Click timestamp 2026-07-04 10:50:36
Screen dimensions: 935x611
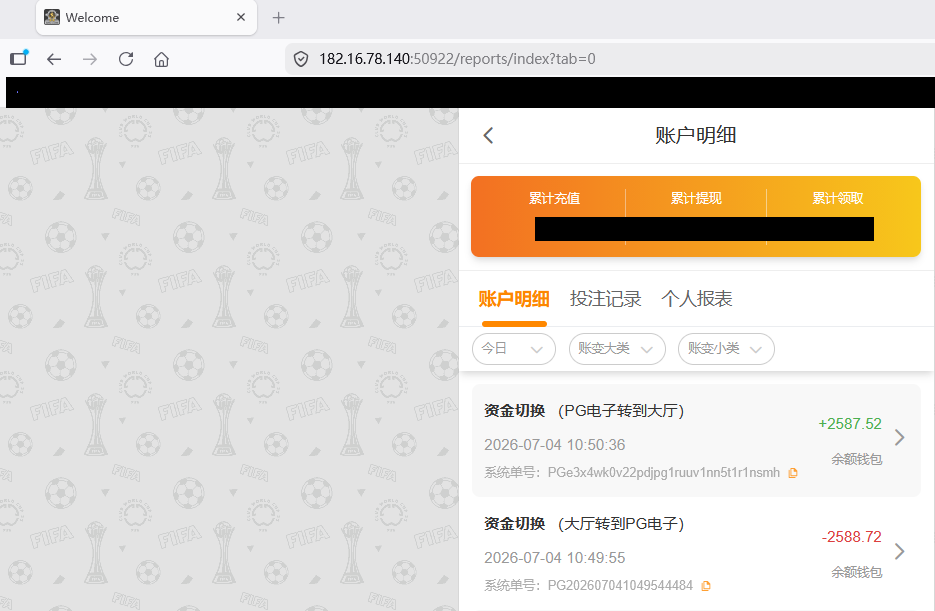point(555,445)
